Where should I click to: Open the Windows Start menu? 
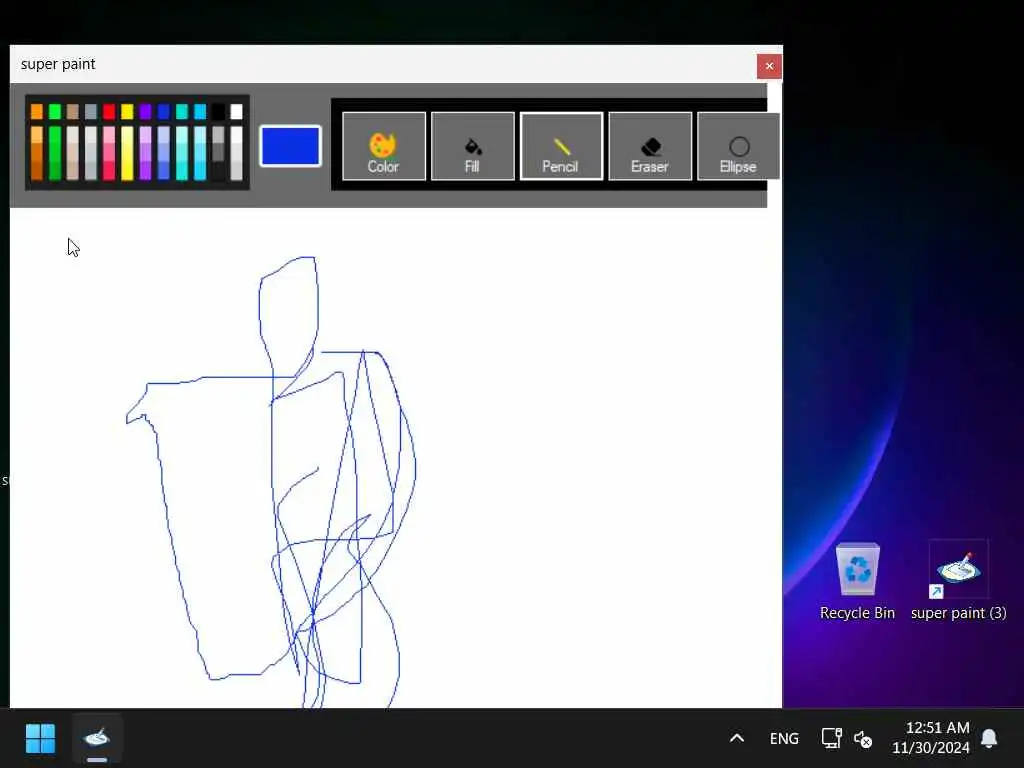pyautogui.click(x=40, y=739)
